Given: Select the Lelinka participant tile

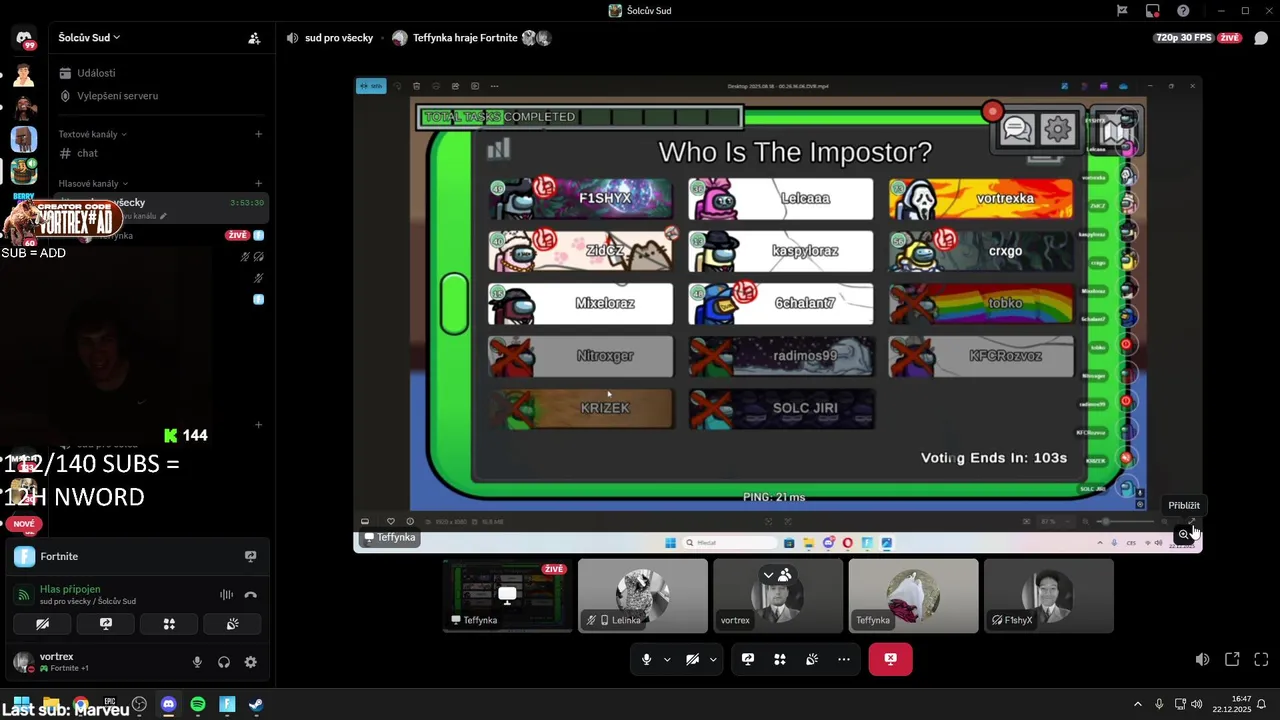Looking at the screenshot, I should [x=643, y=596].
